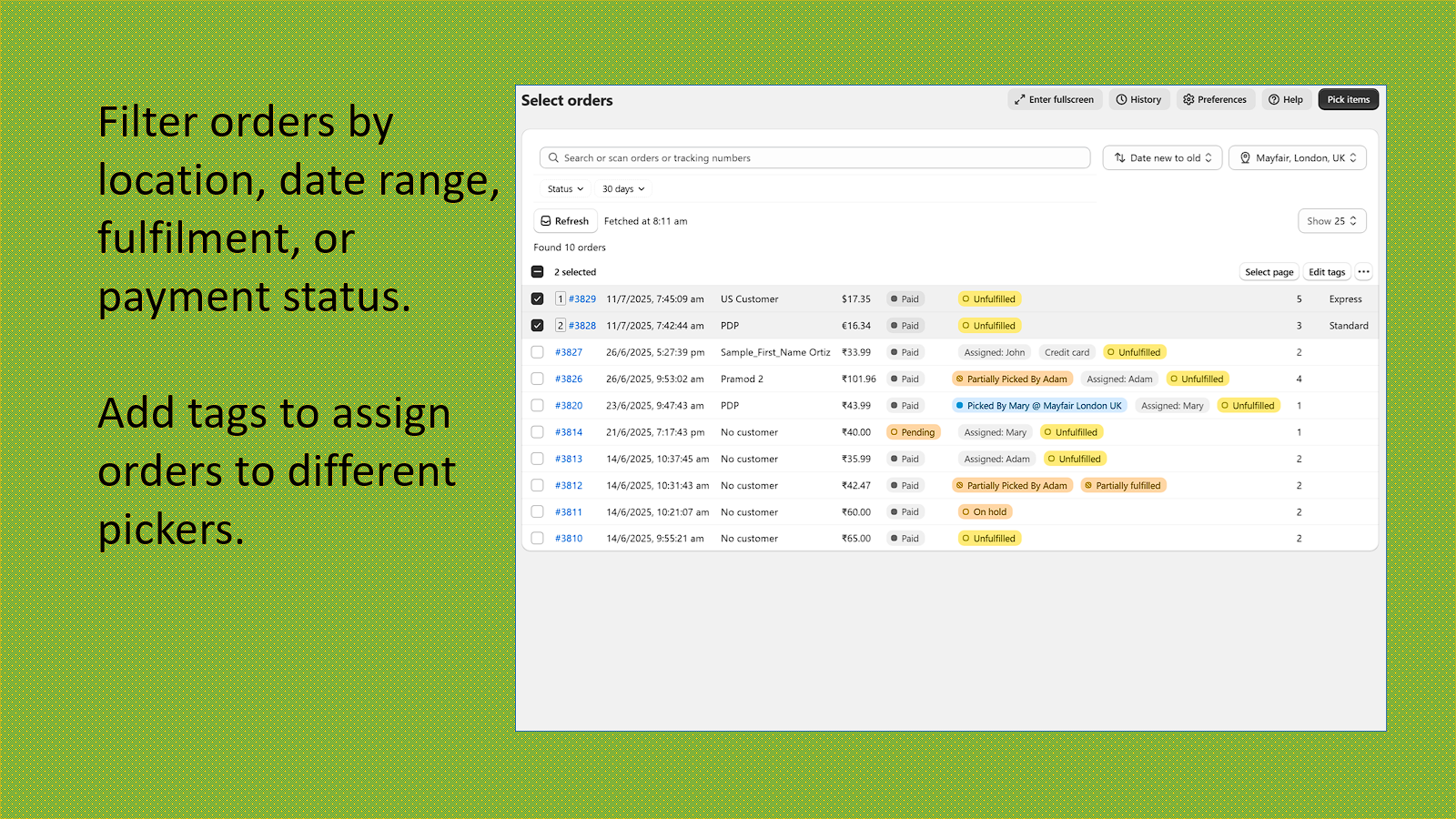Open order link #3811
The width and height of the screenshot is (1456, 819).
tap(569, 512)
